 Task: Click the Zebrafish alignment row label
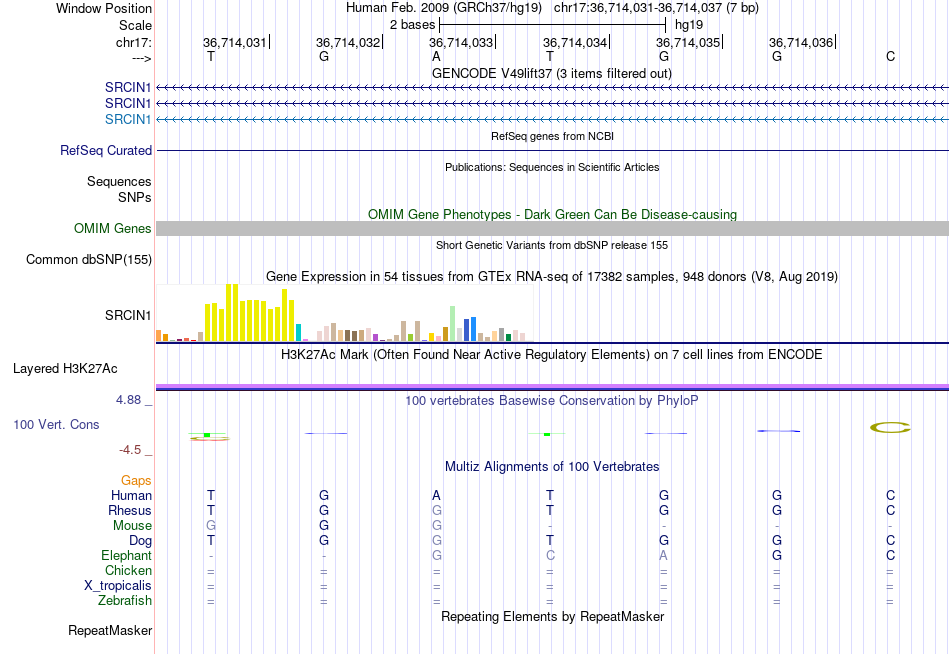[124, 601]
